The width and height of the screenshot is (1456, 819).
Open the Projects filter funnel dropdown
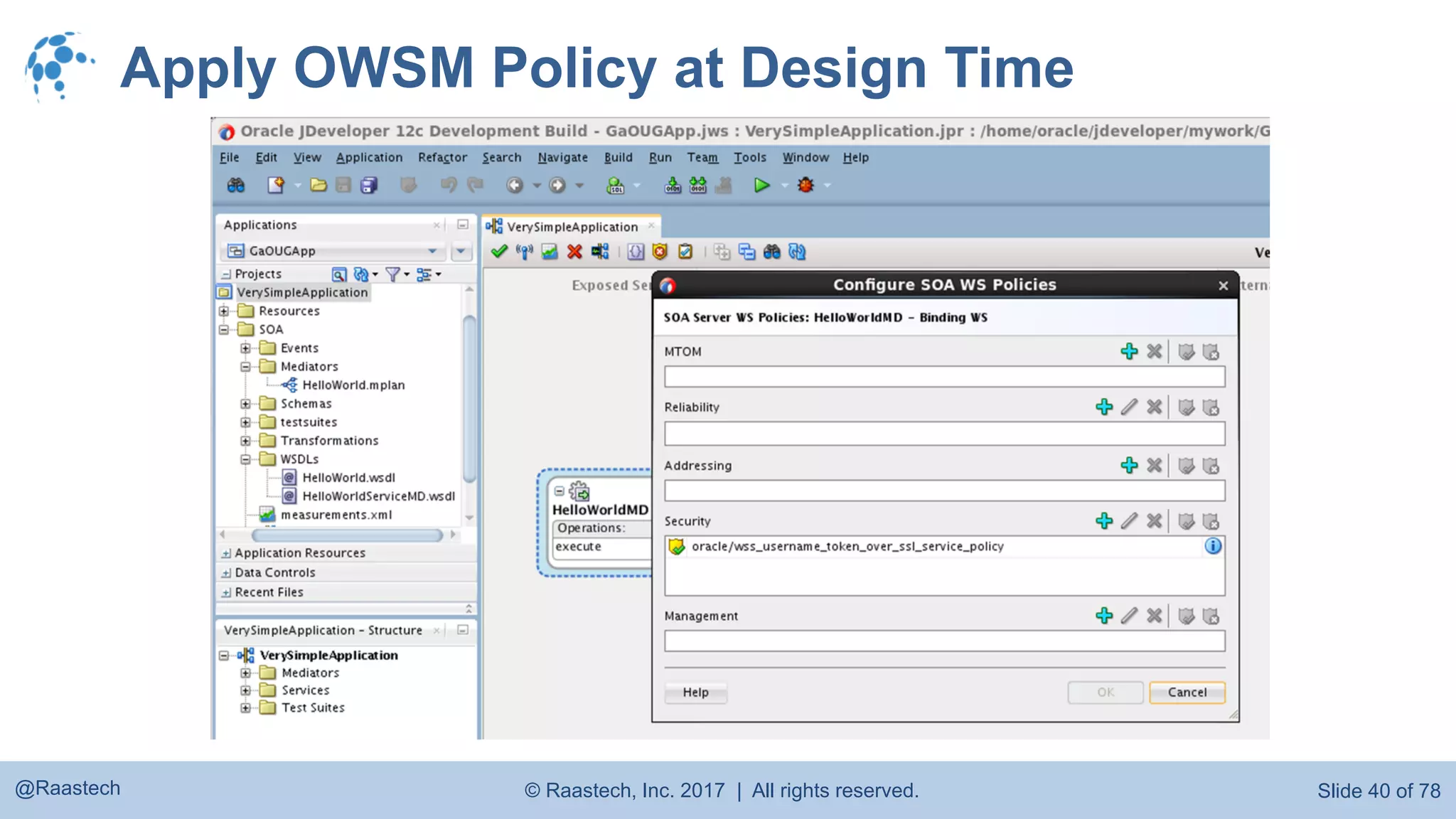397,274
